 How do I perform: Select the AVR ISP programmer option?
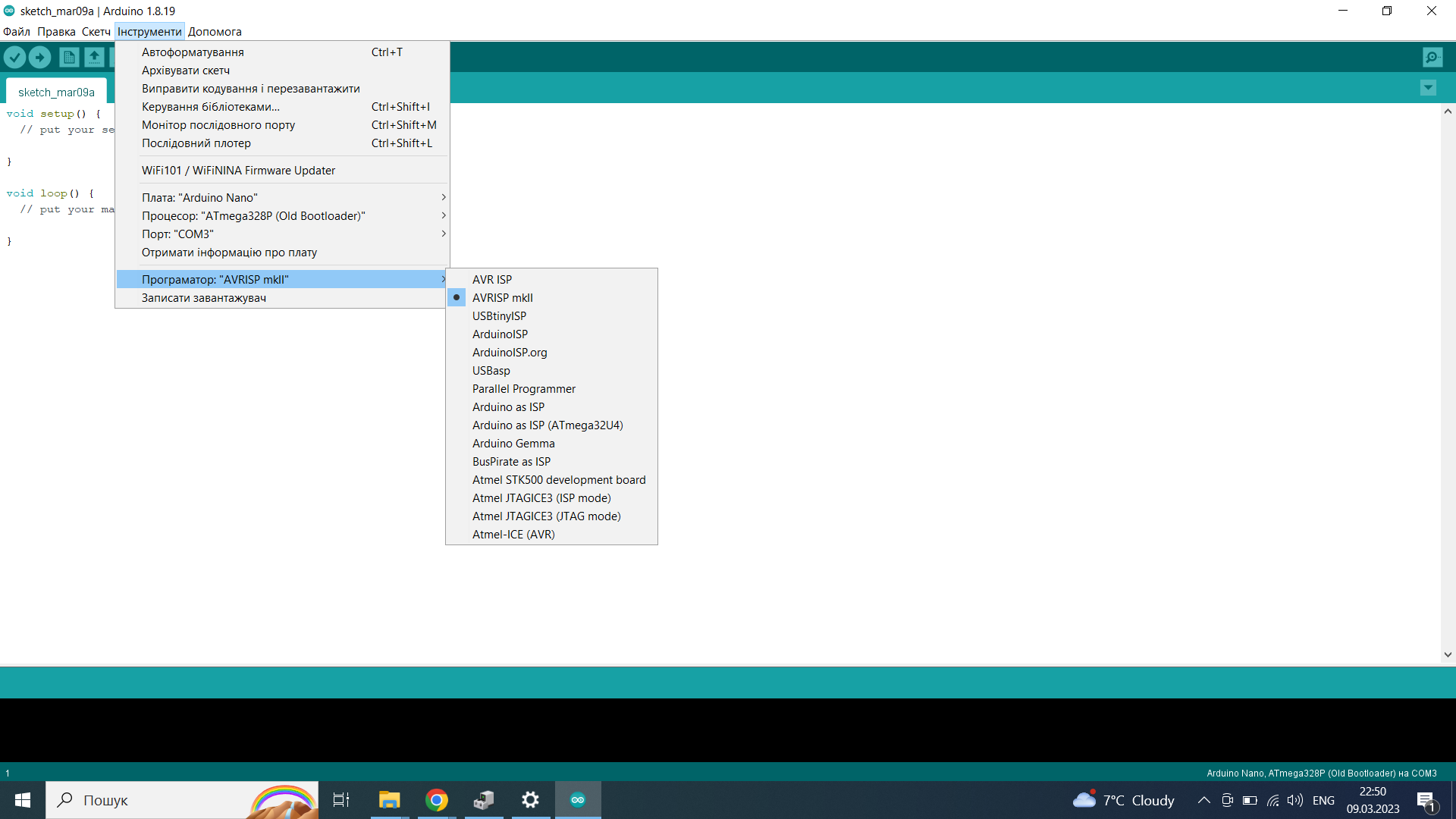click(491, 280)
